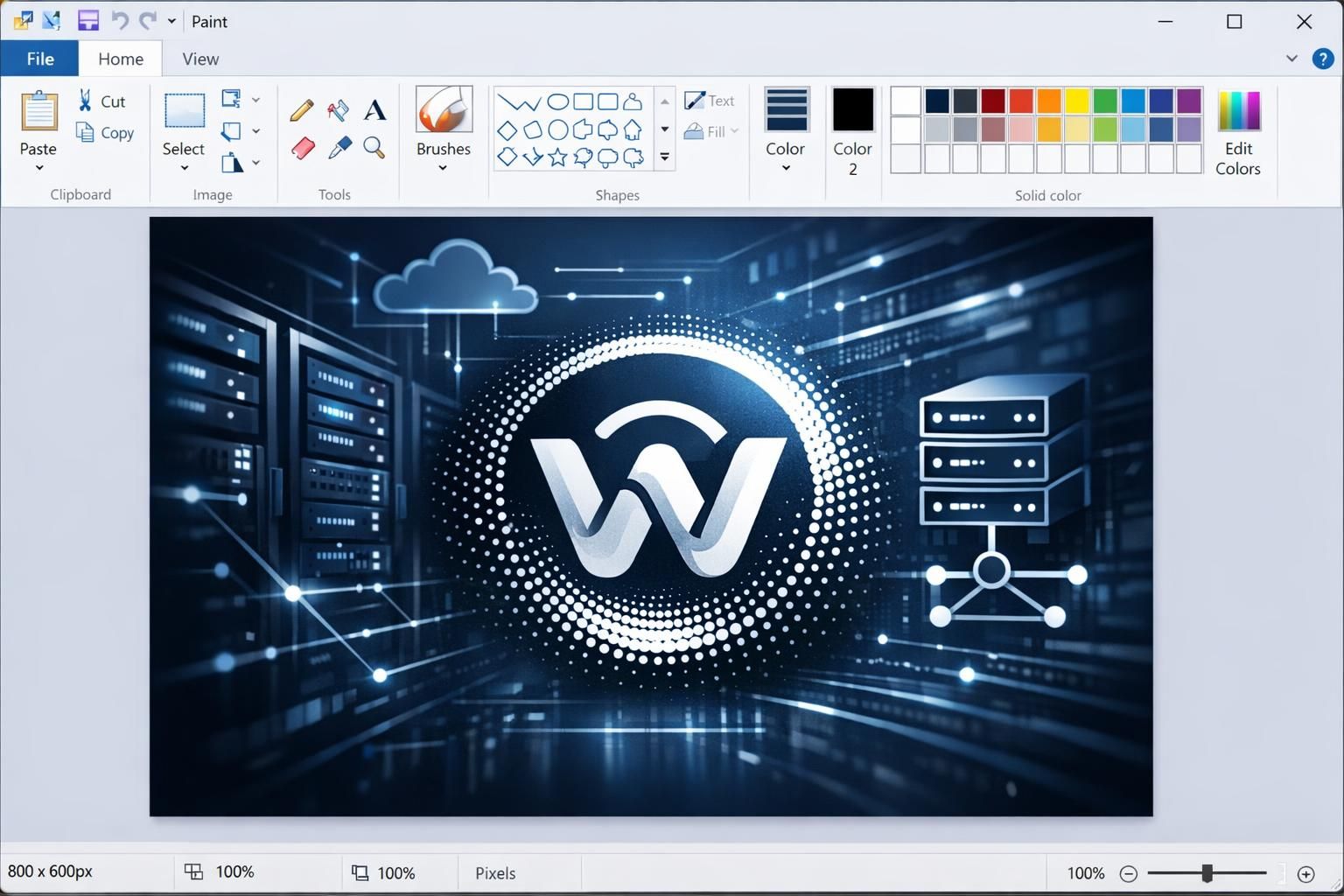This screenshot has height=896, width=1344.
Task: Select the Color 2 black swatch
Action: click(852, 110)
